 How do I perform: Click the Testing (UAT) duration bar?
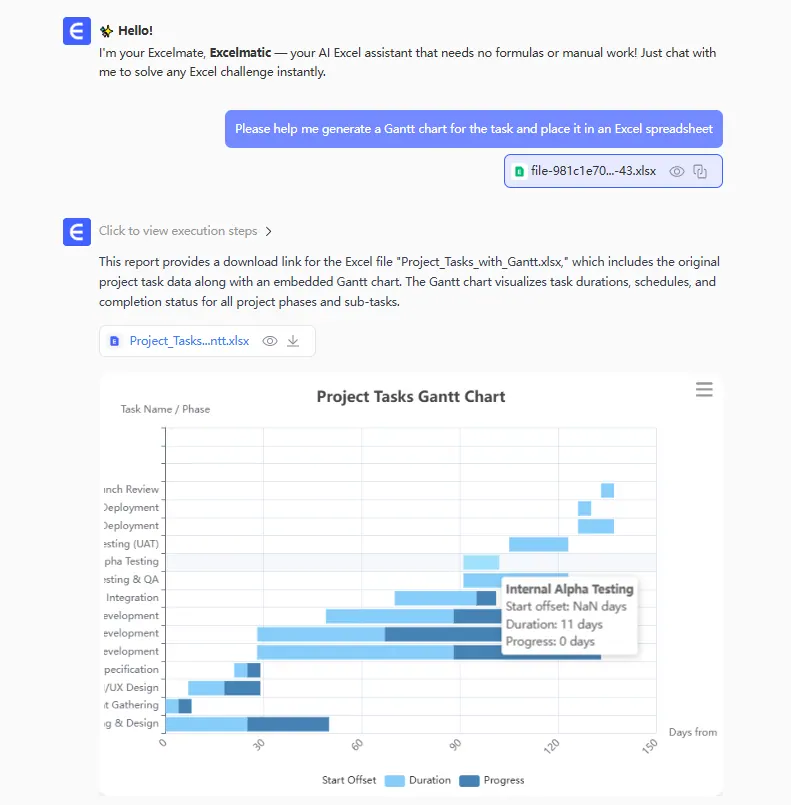(x=538, y=544)
